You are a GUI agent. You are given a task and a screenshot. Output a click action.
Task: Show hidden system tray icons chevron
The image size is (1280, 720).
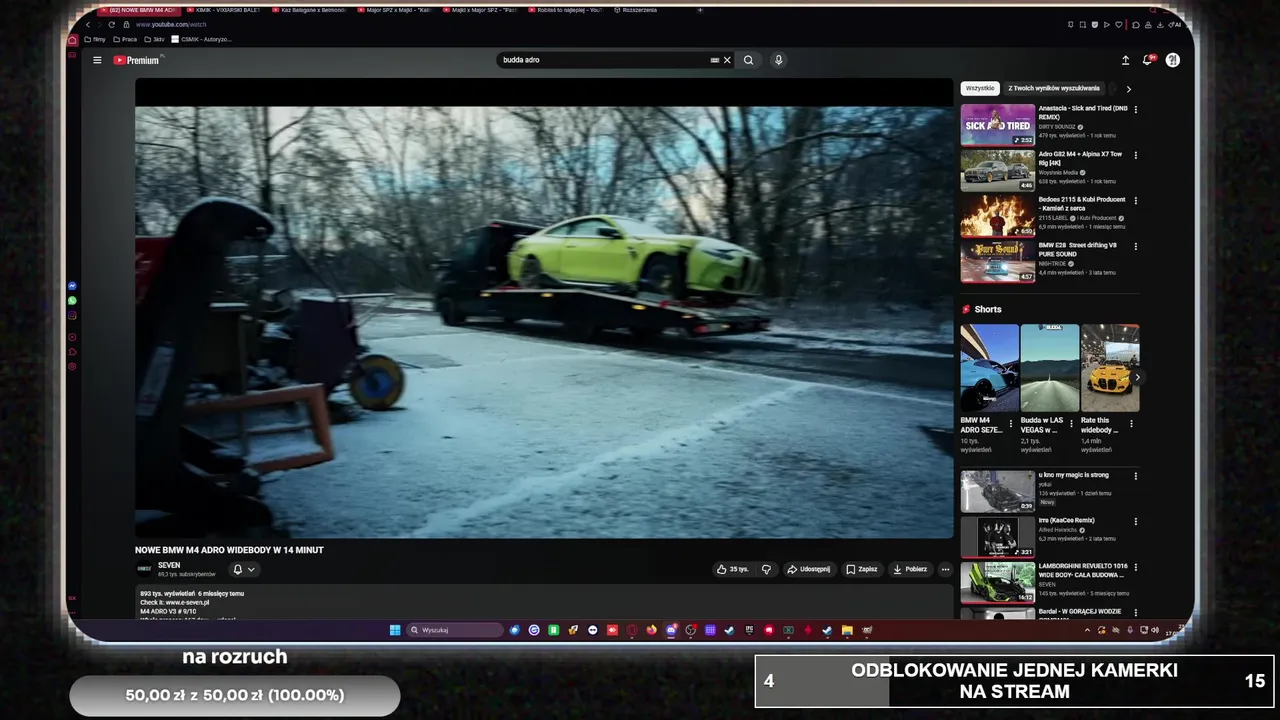click(x=1087, y=630)
